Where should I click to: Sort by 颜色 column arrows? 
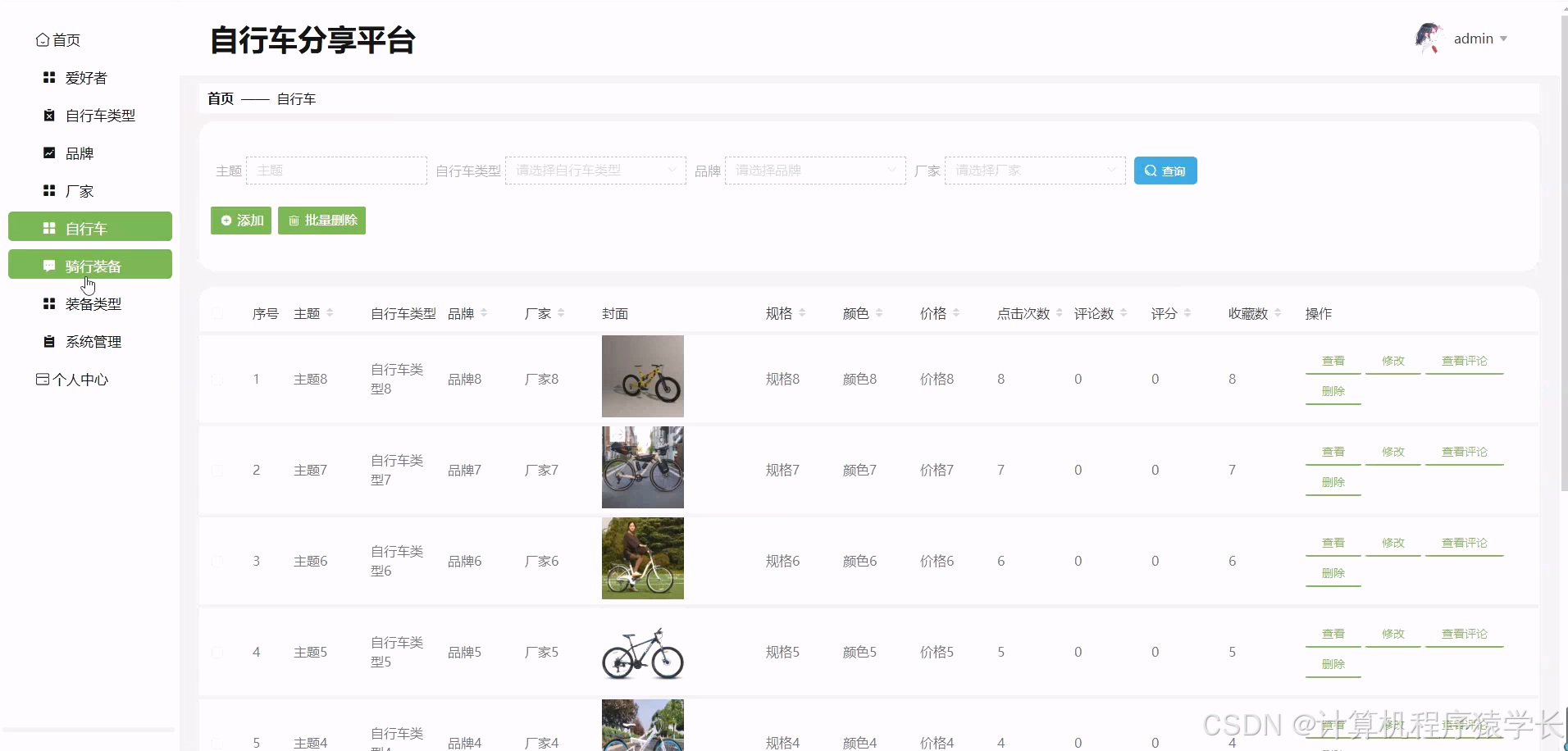pyautogui.click(x=879, y=313)
